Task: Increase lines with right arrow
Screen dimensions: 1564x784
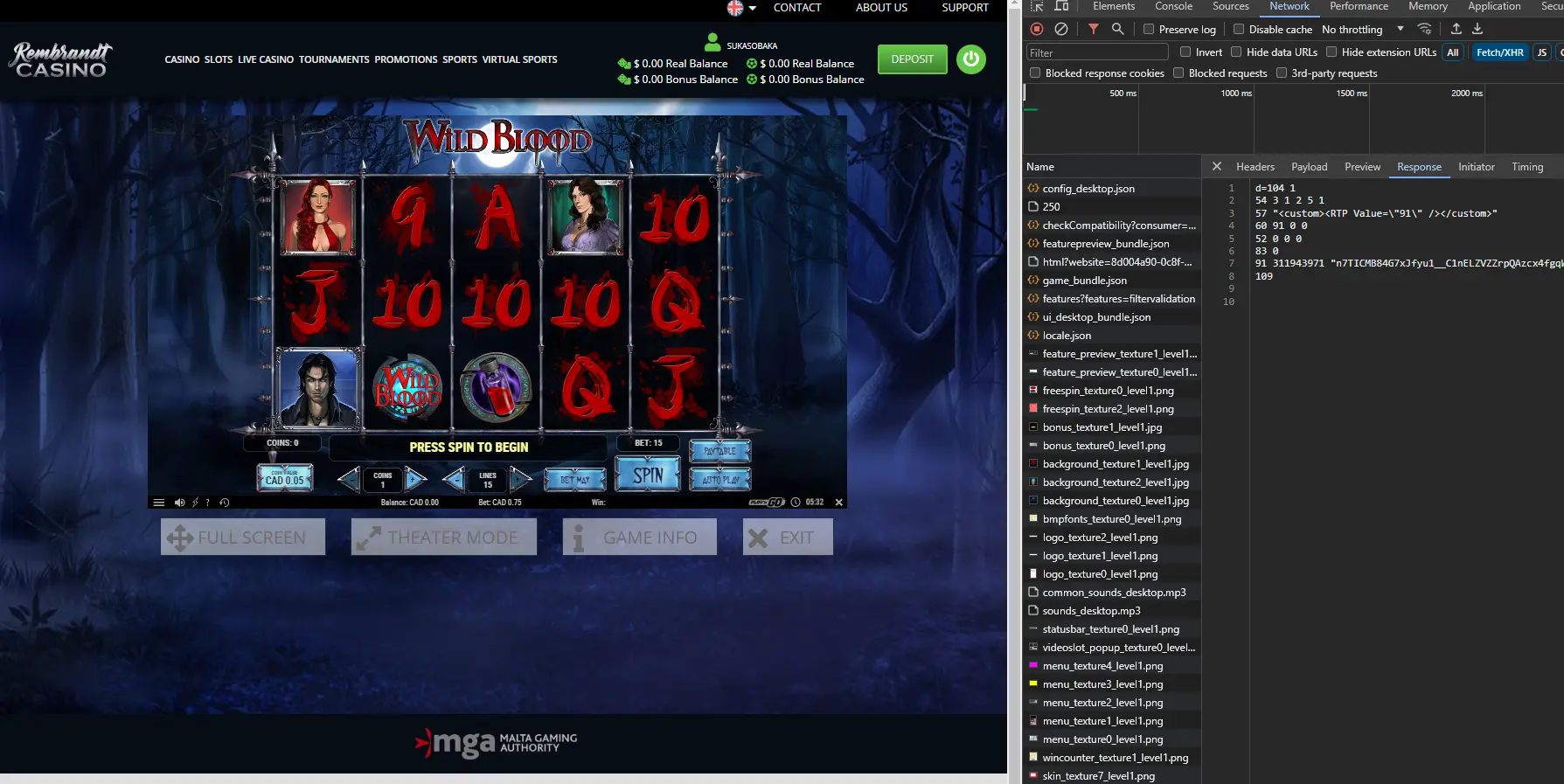Action: [521, 478]
